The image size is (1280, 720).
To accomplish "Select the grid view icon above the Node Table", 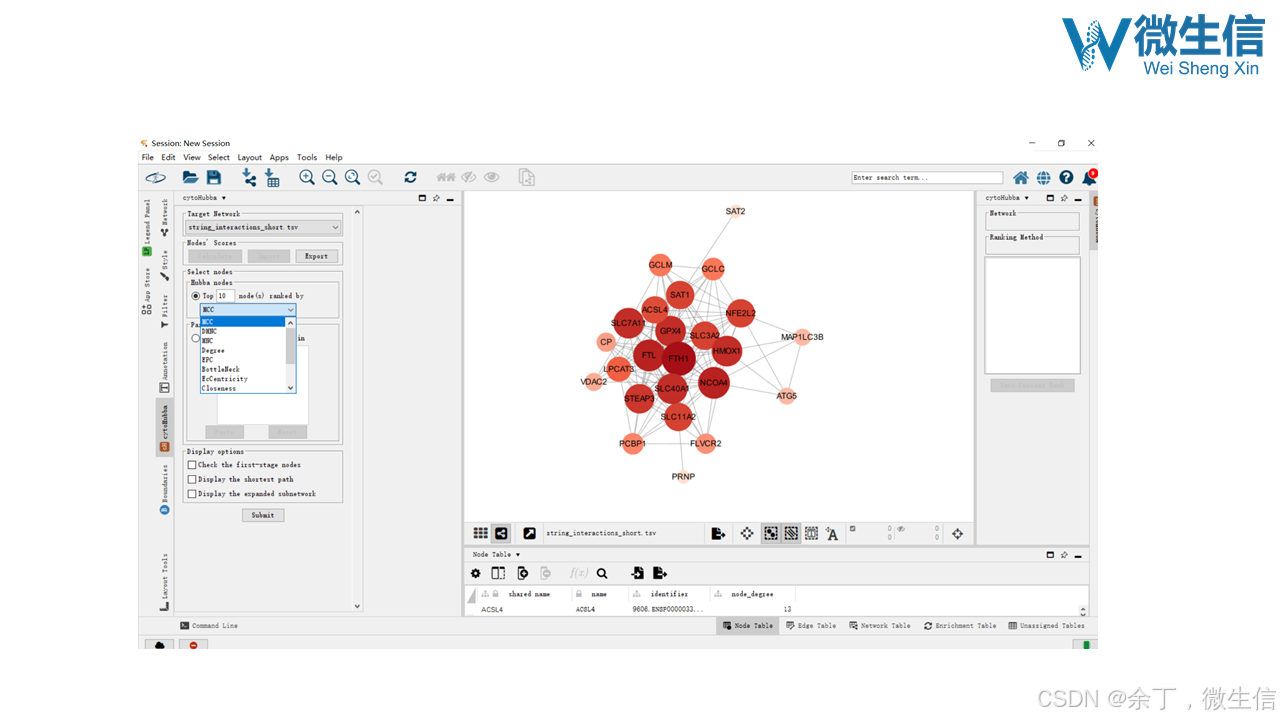I will pyautogui.click(x=481, y=533).
